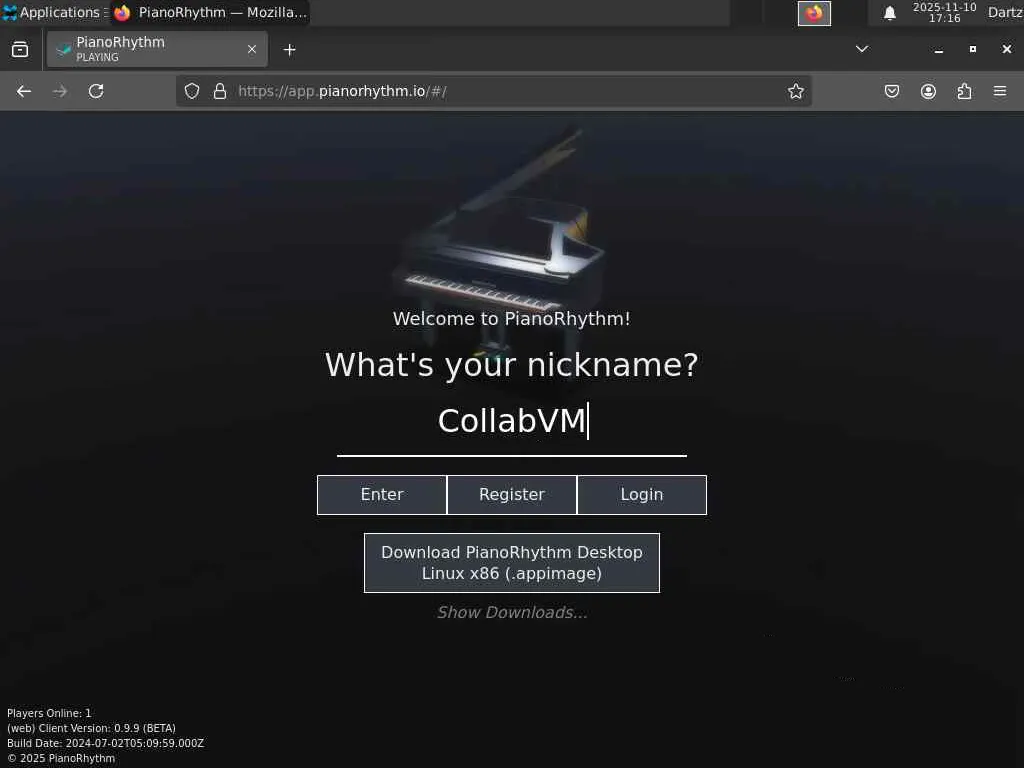Click the Build Date 2024-07-02 text
This screenshot has width=1024, height=768.
coord(105,743)
